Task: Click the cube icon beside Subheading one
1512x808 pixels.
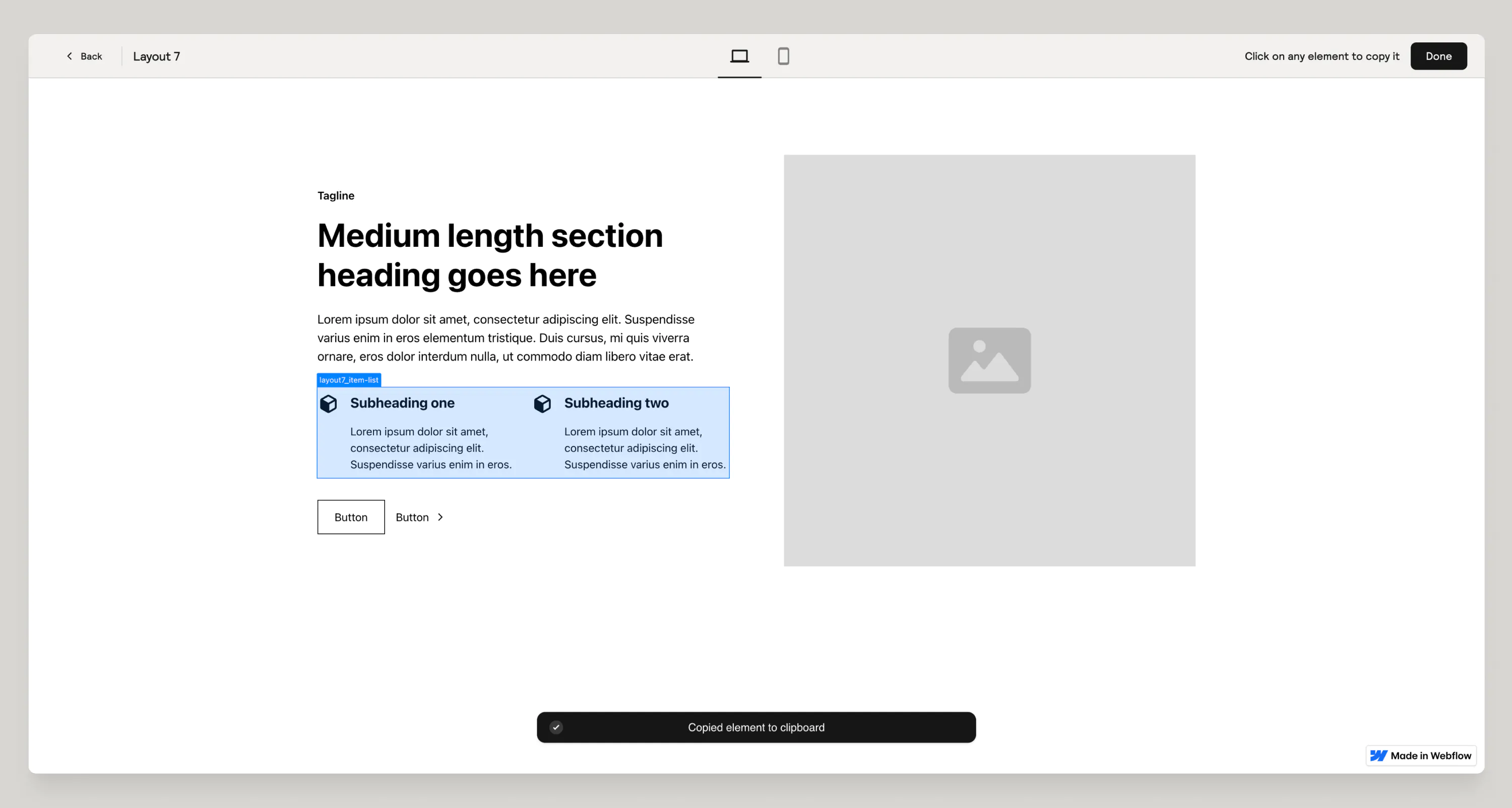Action: click(329, 403)
